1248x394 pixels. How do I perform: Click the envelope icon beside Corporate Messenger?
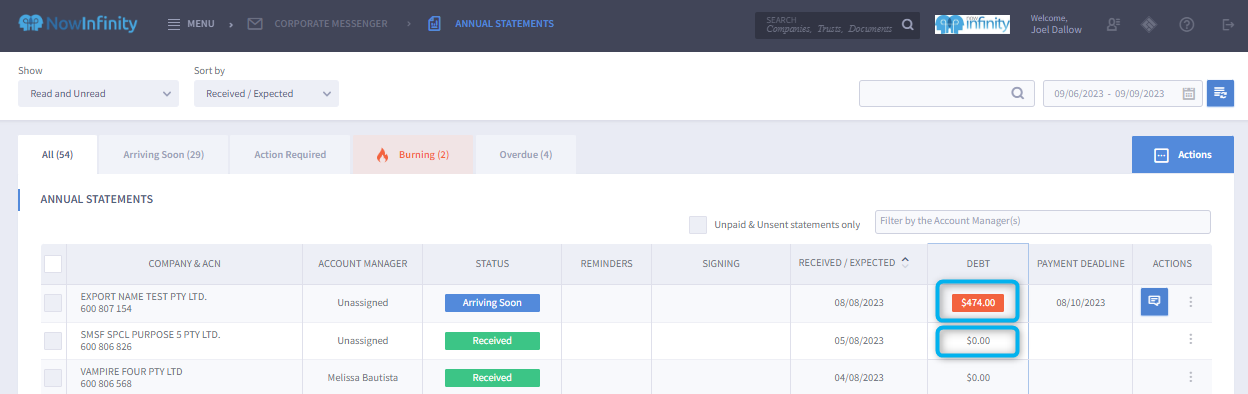[x=255, y=23]
